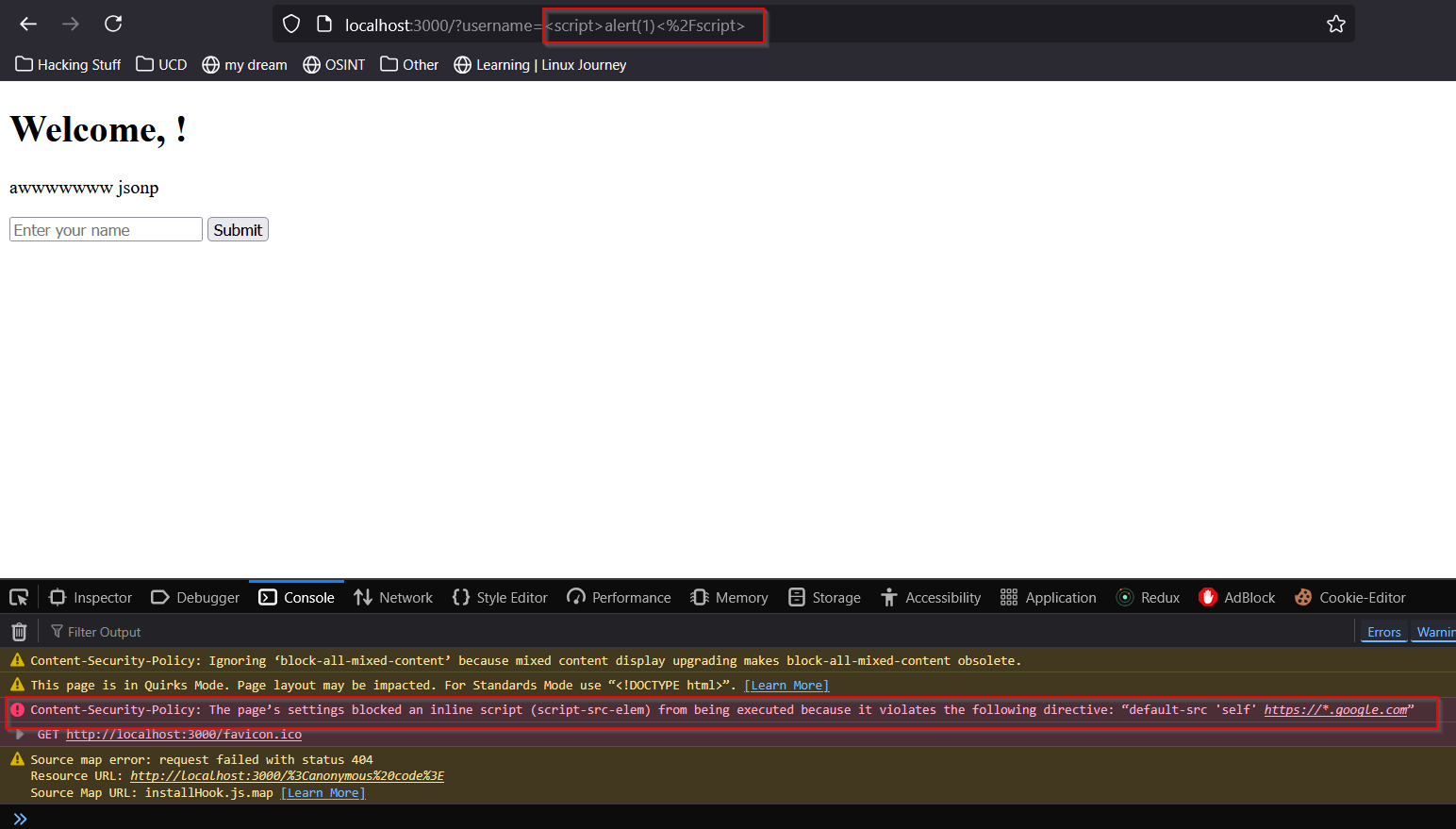This screenshot has height=829, width=1456.
Task: Clear console output with the trash icon
Action: (19, 632)
